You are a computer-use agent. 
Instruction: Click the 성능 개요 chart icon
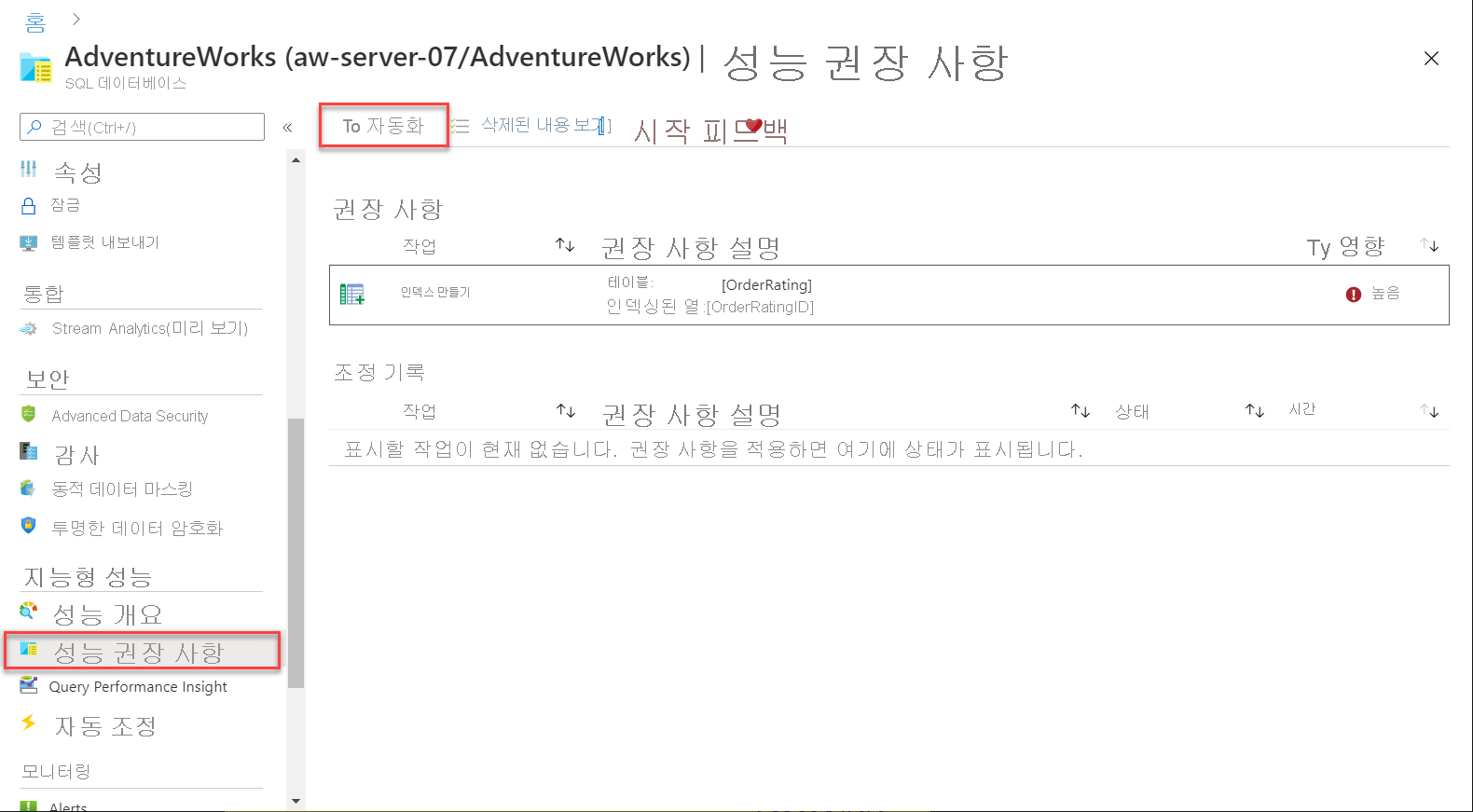[x=29, y=611]
